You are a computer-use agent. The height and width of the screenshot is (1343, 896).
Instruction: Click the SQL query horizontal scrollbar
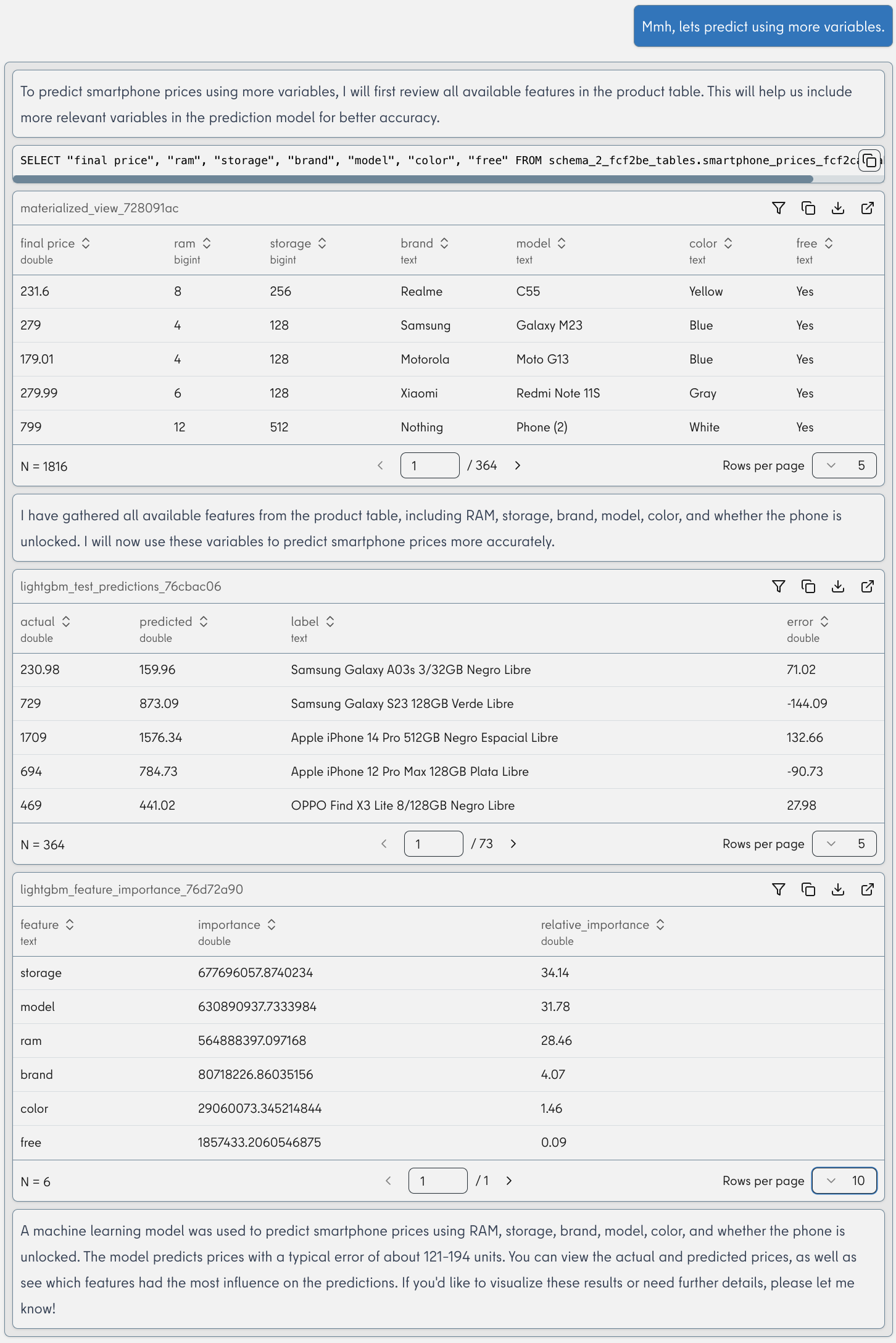pyautogui.click(x=413, y=179)
